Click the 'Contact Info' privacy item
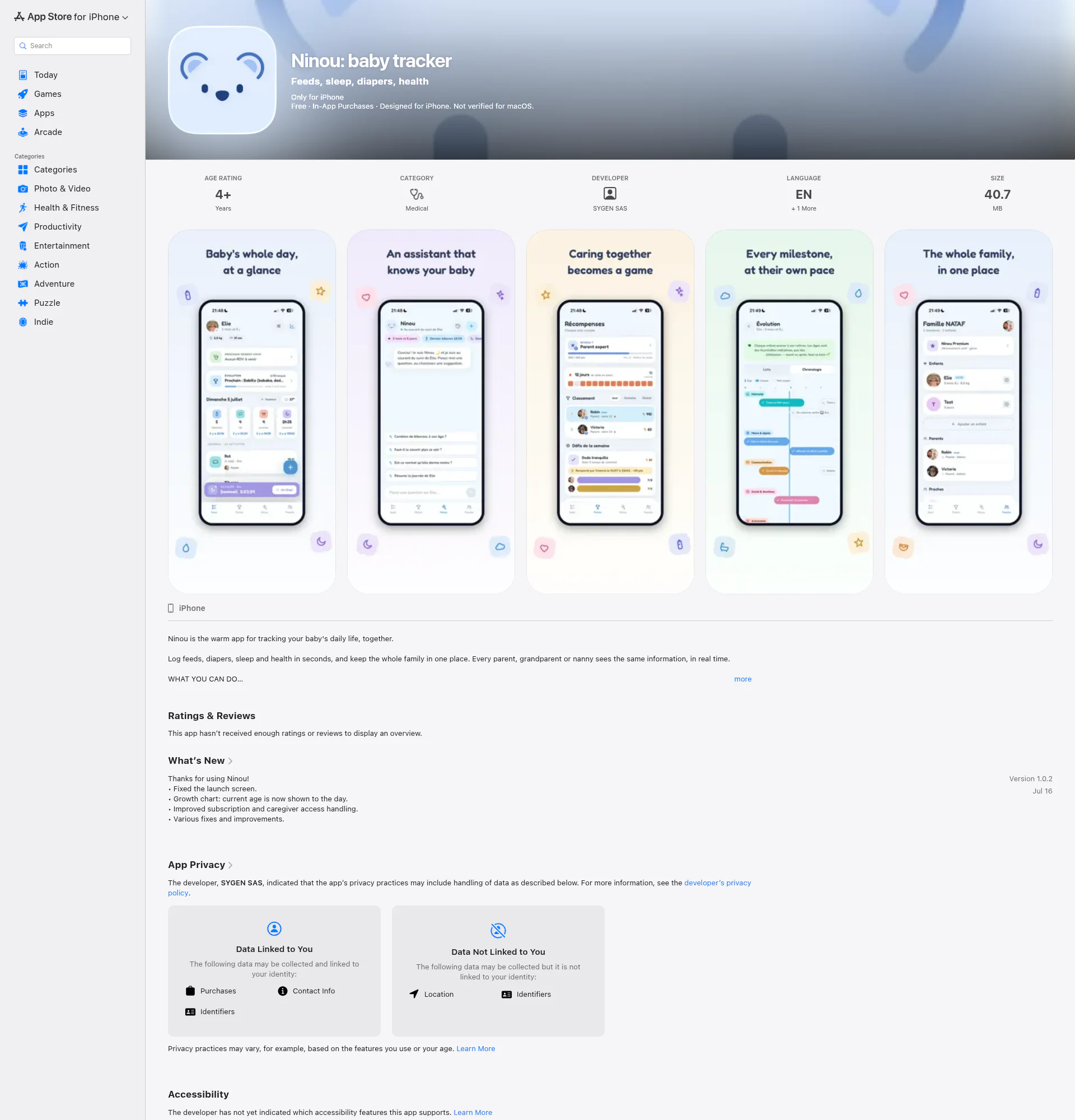Image resolution: width=1075 pixels, height=1120 pixels. coord(306,991)
